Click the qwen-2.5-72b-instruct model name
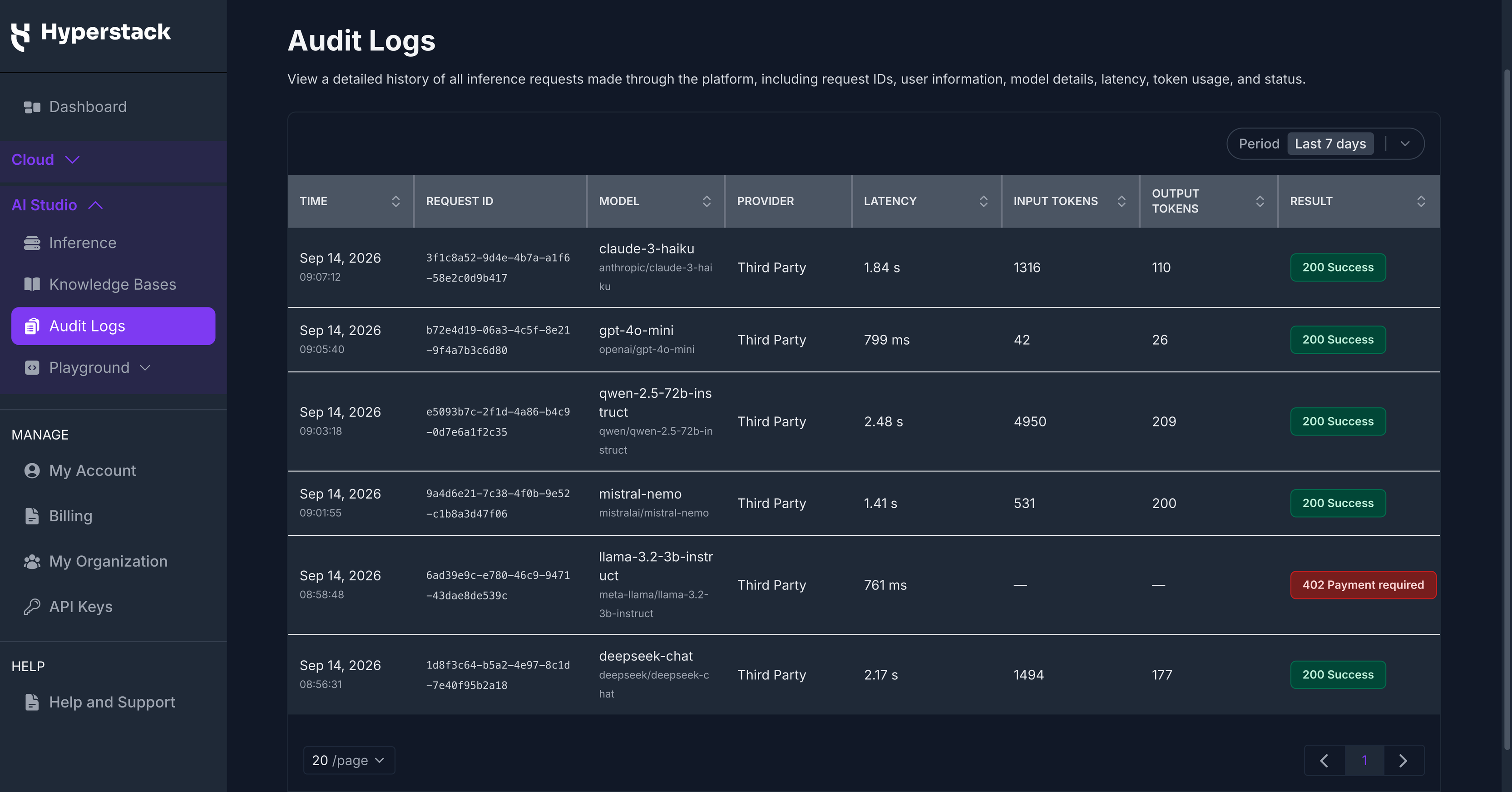1512x792 pixels. [x=655, y=403]
